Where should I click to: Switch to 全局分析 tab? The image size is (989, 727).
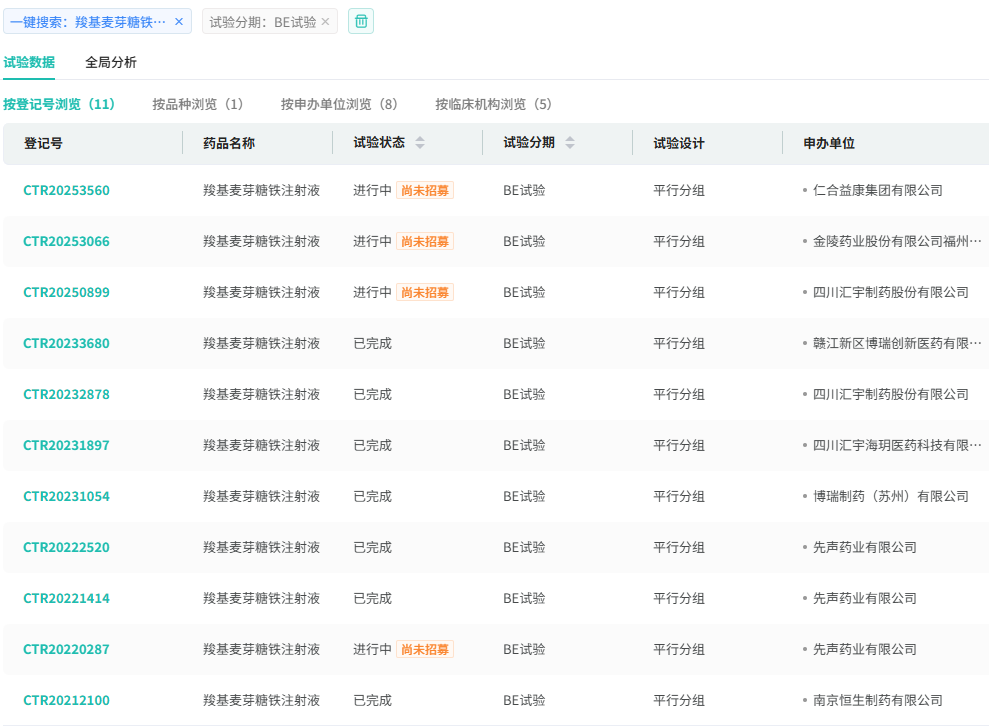111,62
